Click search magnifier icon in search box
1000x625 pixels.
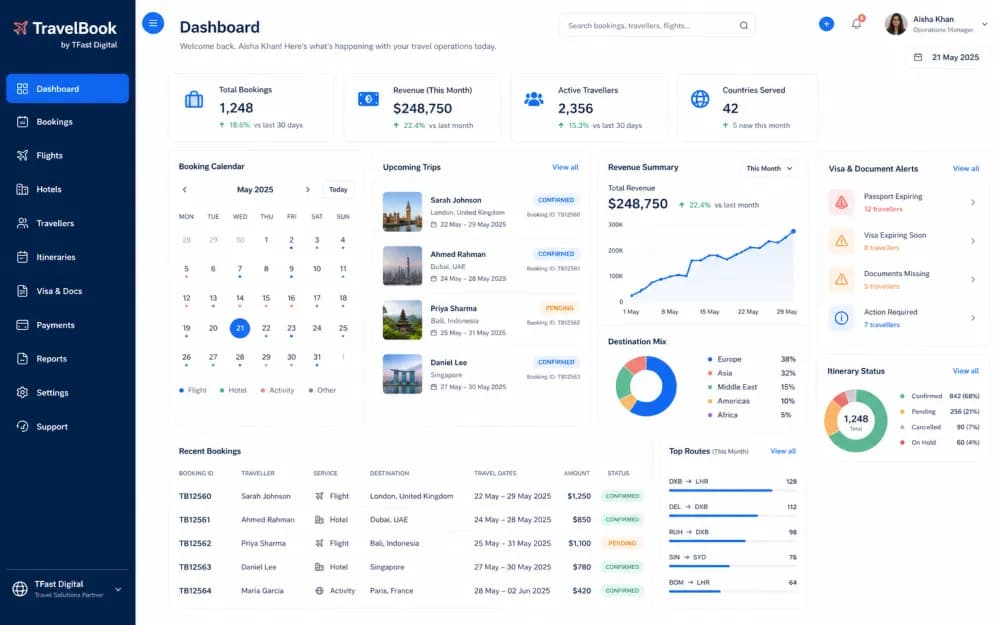coord(744,26)
